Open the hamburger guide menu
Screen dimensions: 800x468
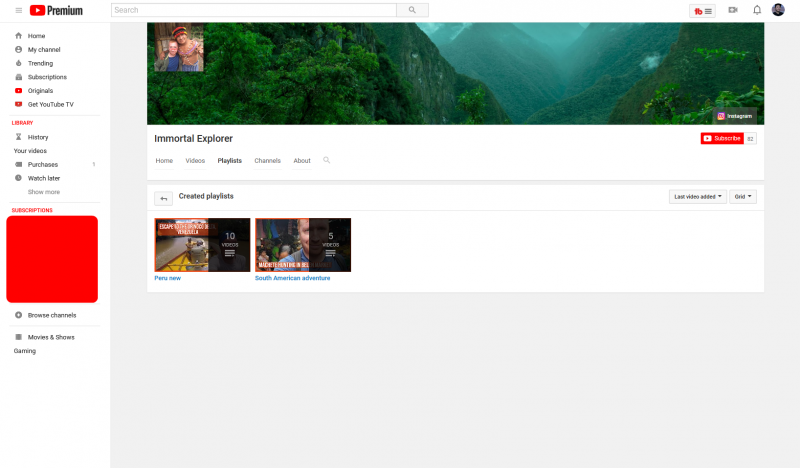tap(18, 10)
